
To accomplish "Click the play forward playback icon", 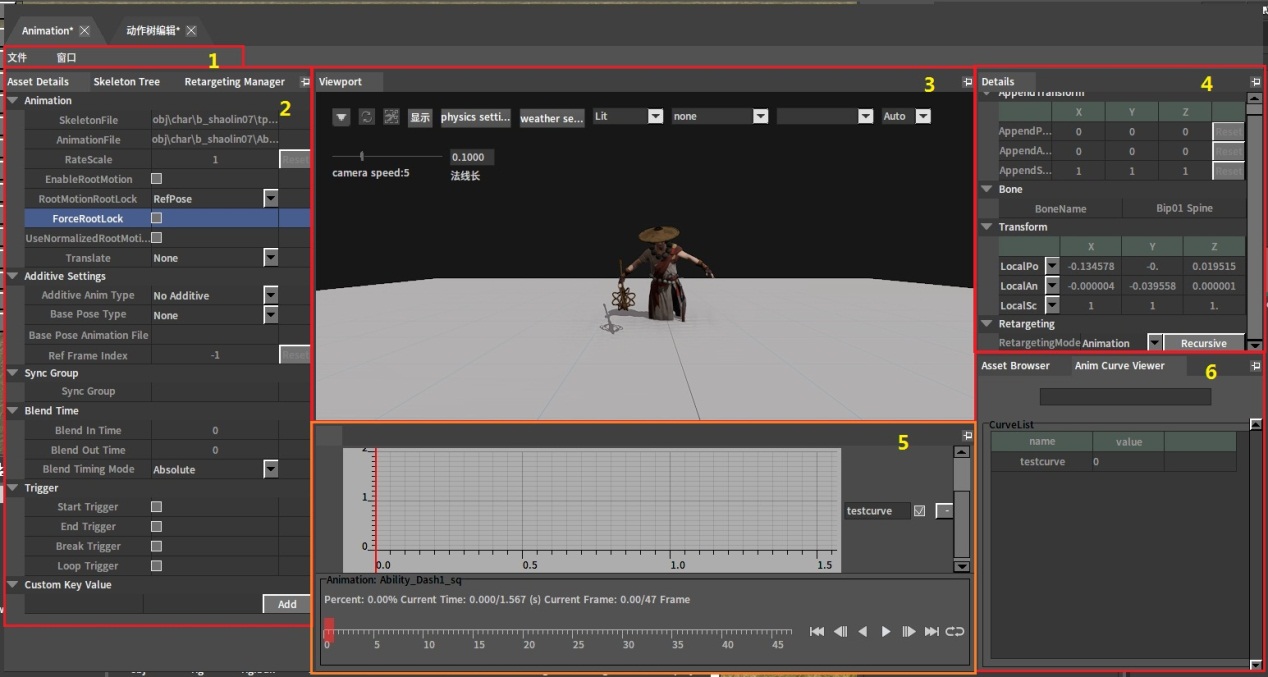I will coord(886,631).
